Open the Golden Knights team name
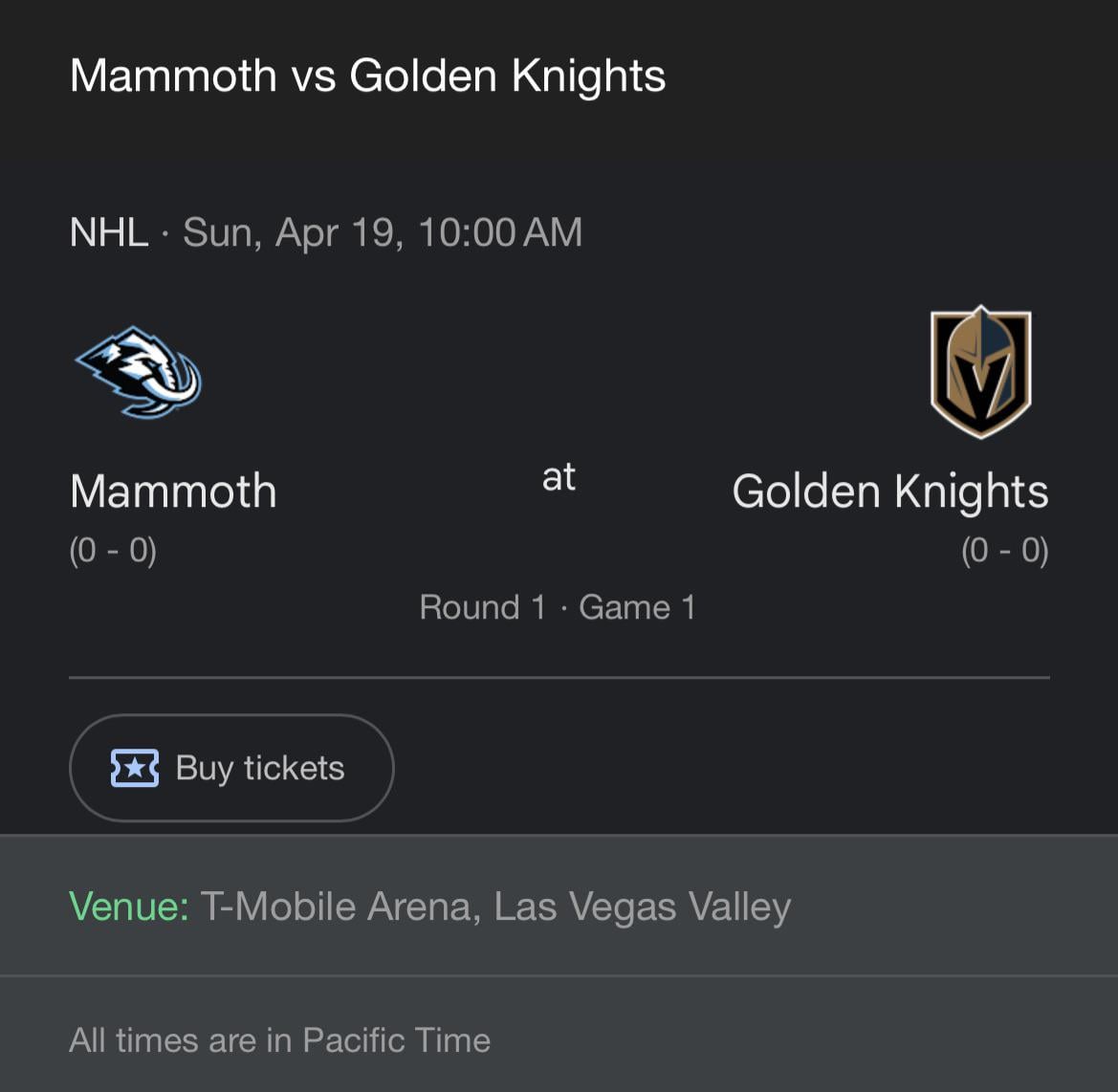The image size is (1118, 1092). click(889, 491)
